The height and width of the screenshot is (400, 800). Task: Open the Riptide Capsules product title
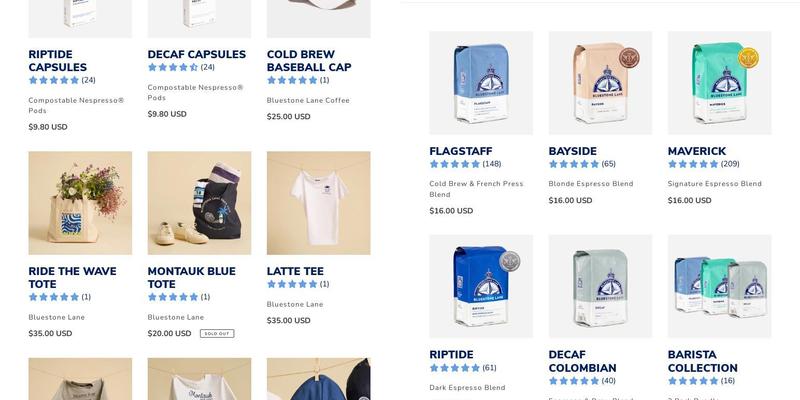[58, 61]
